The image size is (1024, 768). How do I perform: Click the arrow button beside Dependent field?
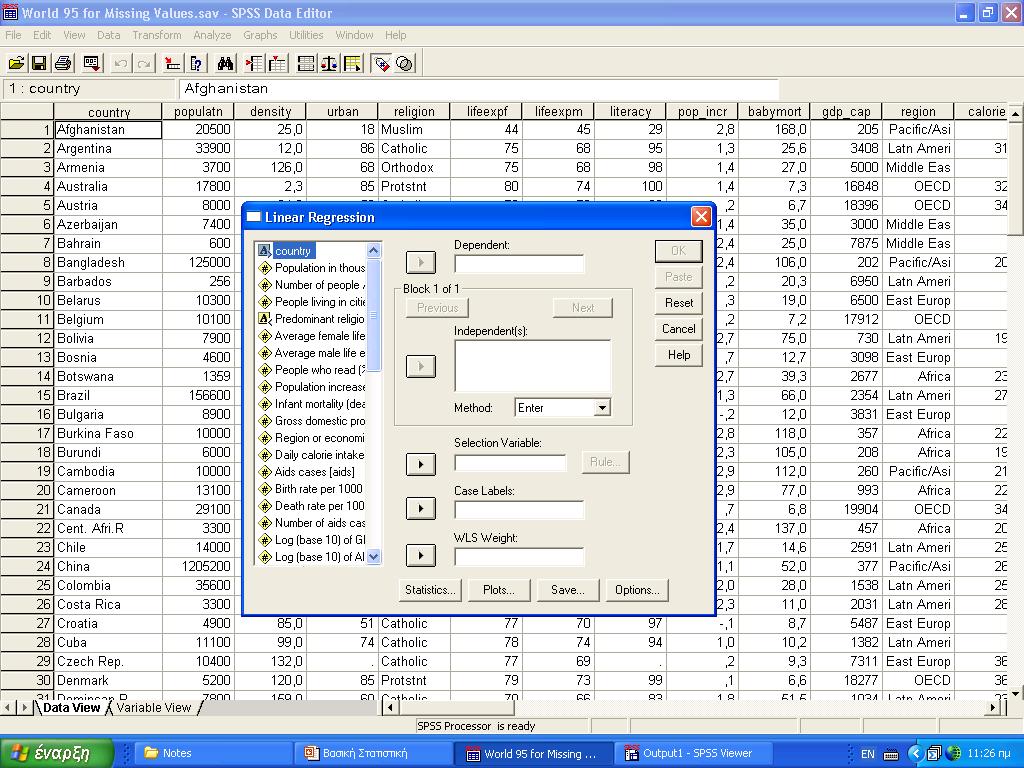[421, 263]
